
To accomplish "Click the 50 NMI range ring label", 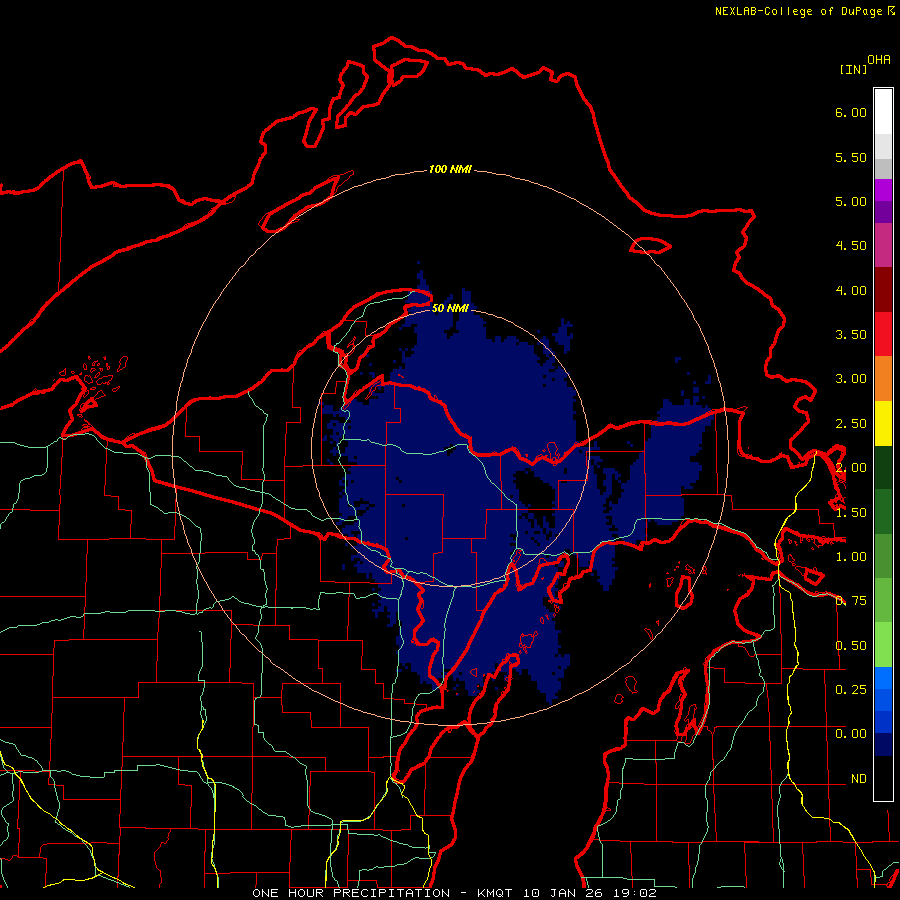I will click(x=450, y=308).
